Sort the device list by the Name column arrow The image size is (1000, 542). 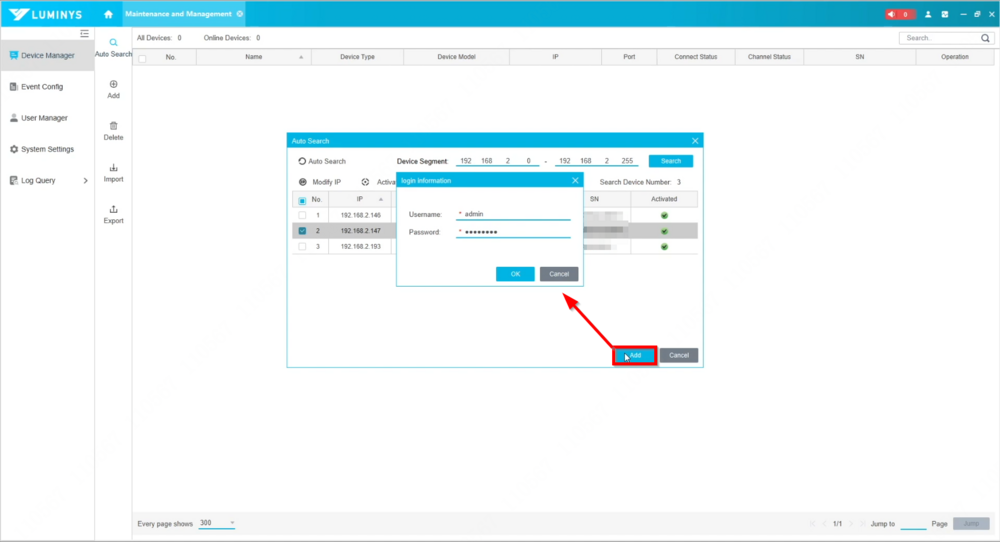301,57
